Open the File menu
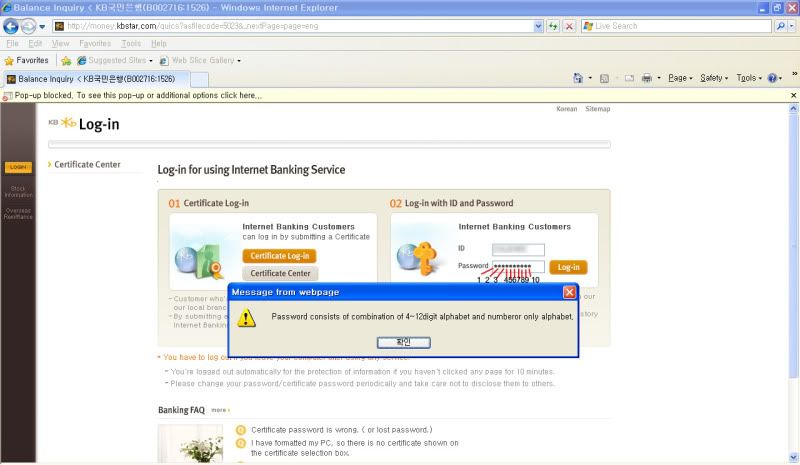The height and width of the screenshot is (465, 800). [x=13, y=44]
